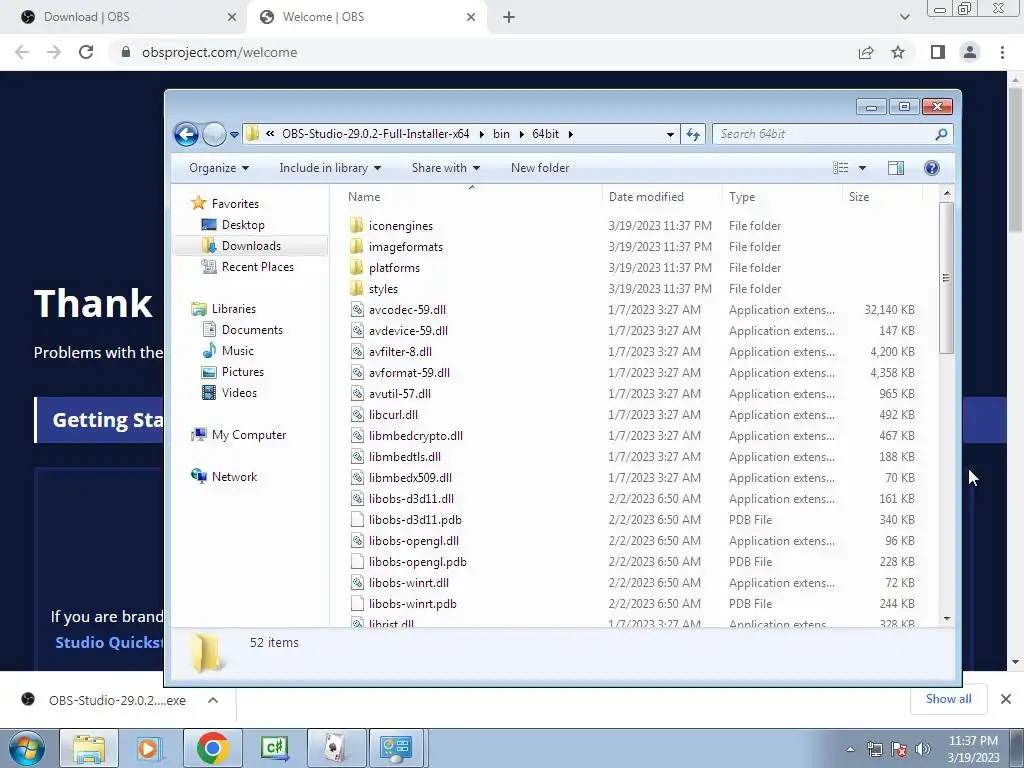Select My Computer in navigation pane
The width and height of the screenshot is (1024, 768).
pyautogui.click(x=248, y=435)
